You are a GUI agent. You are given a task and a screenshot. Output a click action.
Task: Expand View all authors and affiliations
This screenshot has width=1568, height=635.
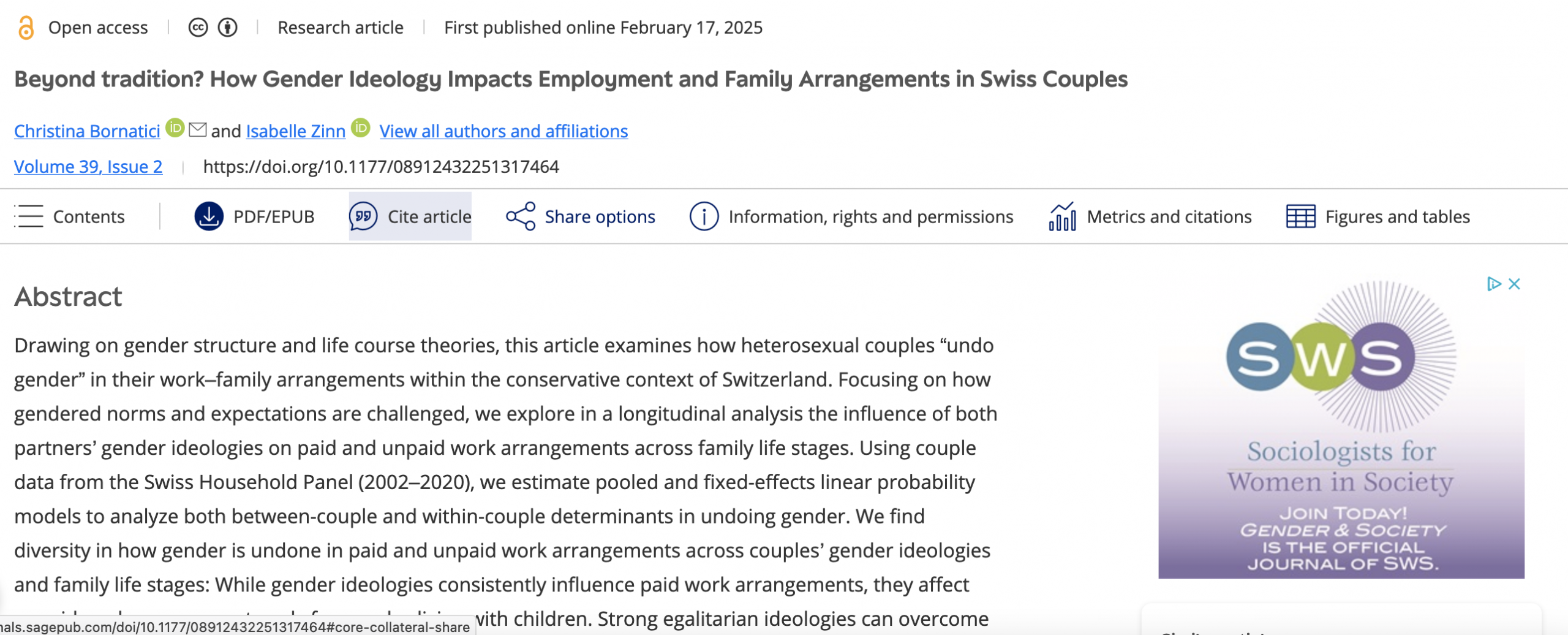click(x=503, y=131)
